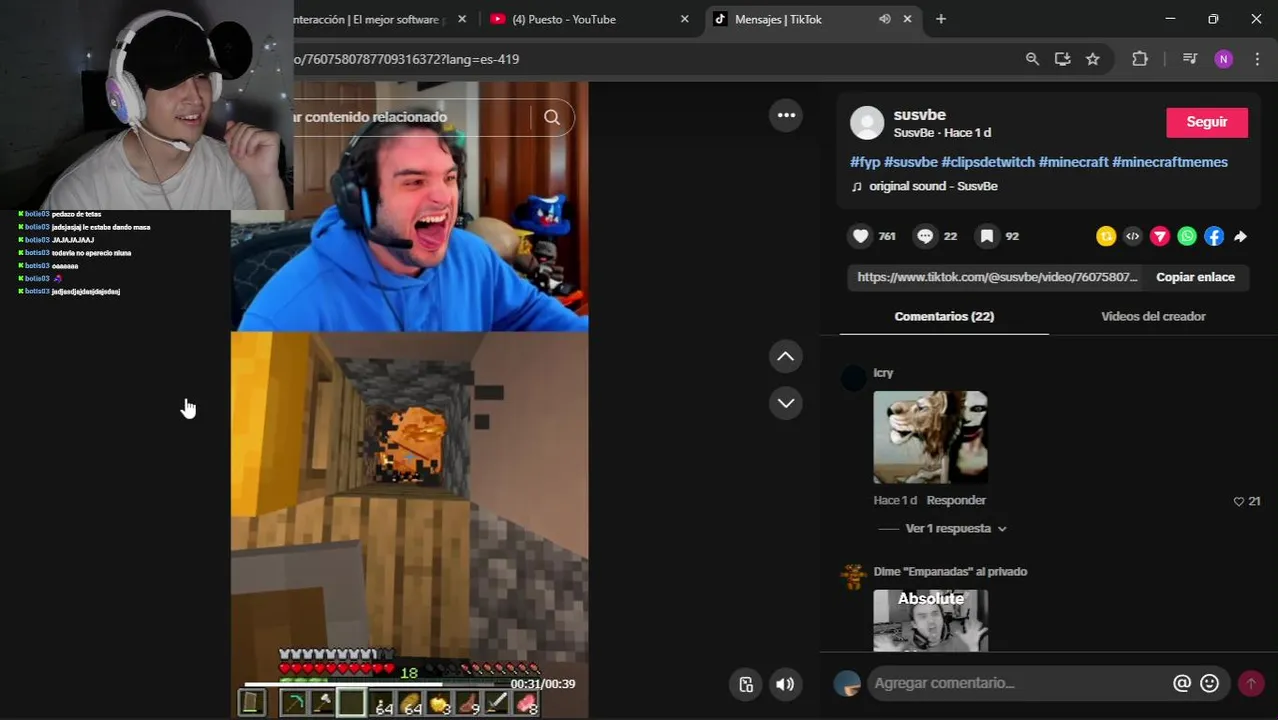The height and width of the screenshot is (720, 1278).
Task: Open Icry's comment image
Action: point(930,437)
